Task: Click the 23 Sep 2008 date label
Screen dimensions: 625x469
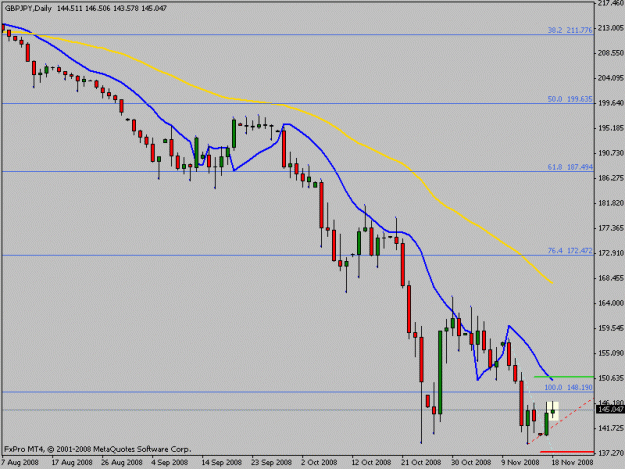Action: tap(271, 463)
